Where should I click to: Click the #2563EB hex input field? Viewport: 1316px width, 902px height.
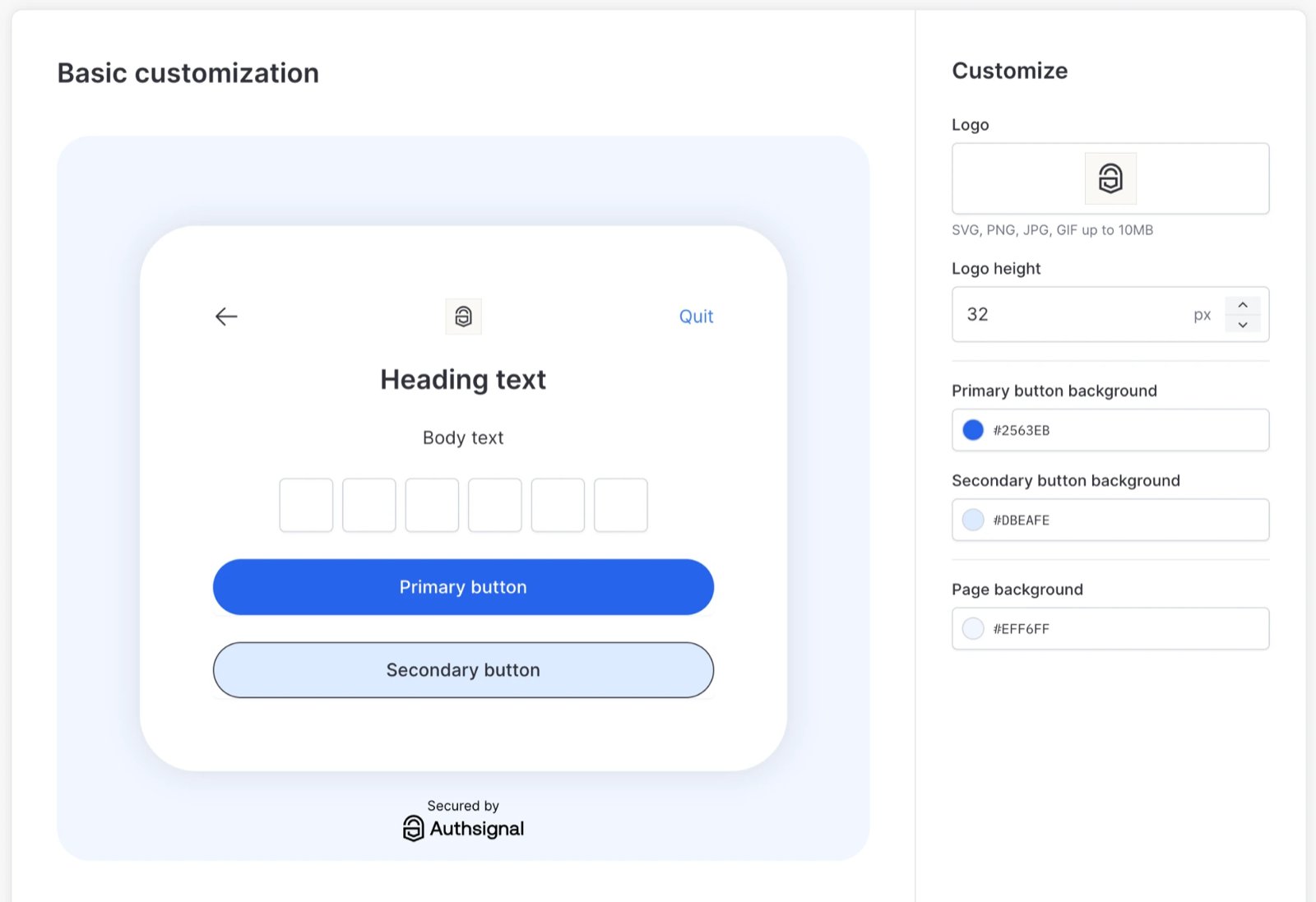(x=1110, y=430)
